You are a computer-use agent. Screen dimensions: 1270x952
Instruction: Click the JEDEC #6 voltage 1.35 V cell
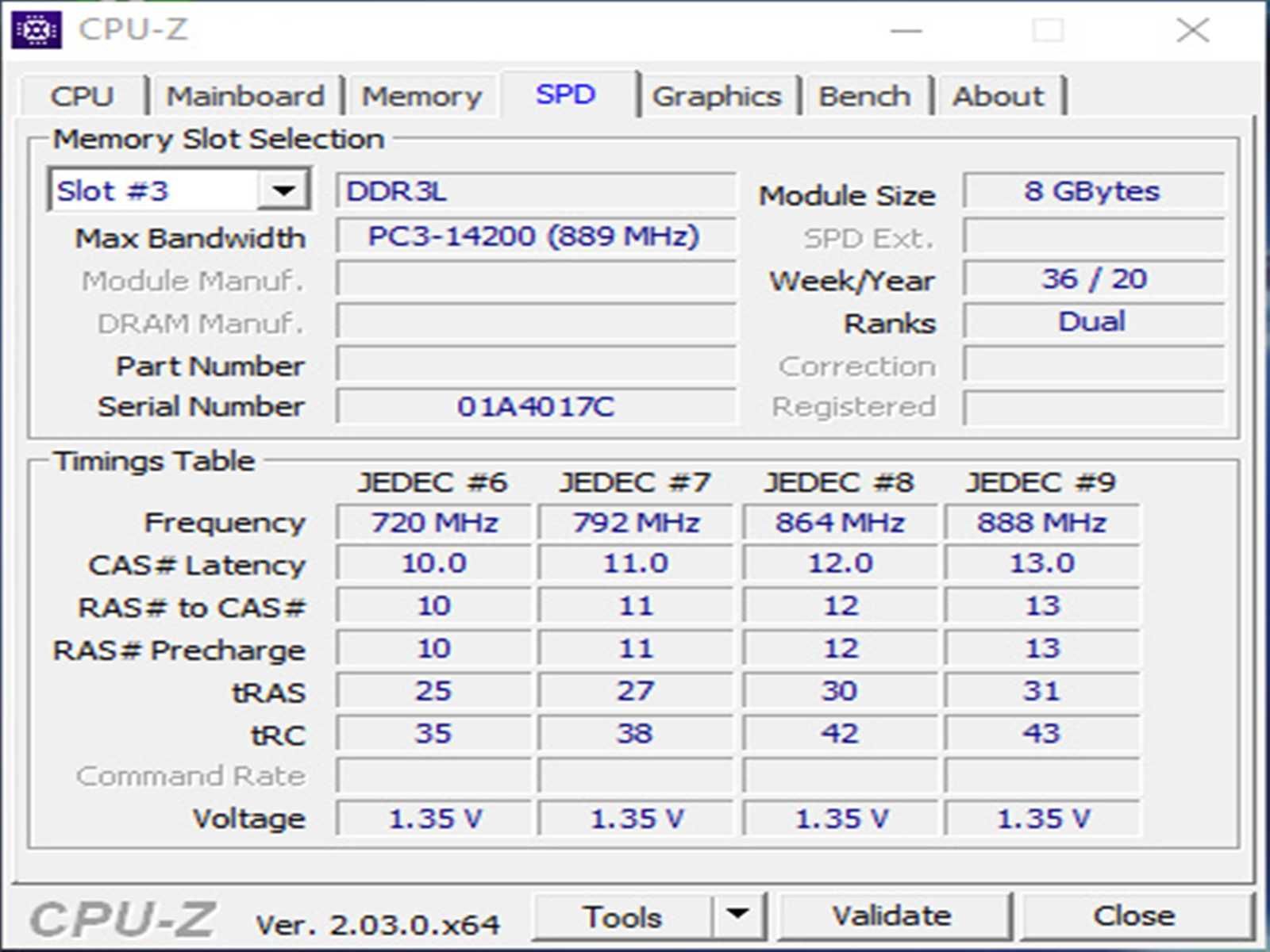(434, 818)
